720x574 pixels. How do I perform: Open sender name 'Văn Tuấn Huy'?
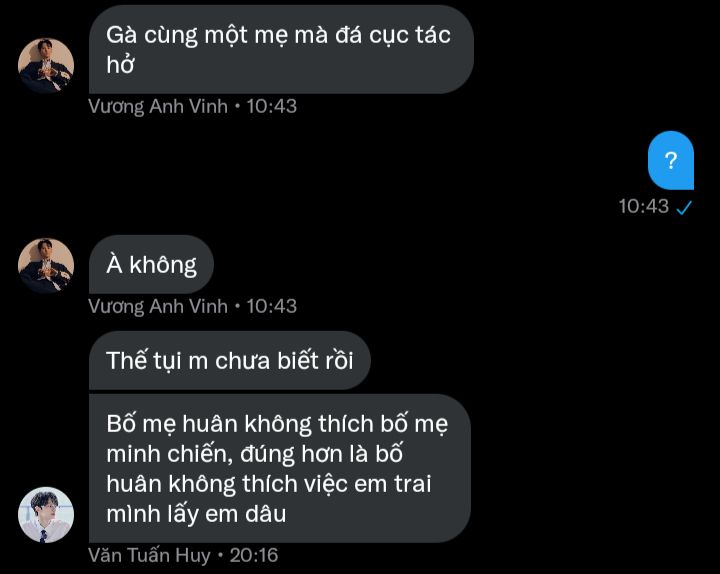tap(149, 556)
